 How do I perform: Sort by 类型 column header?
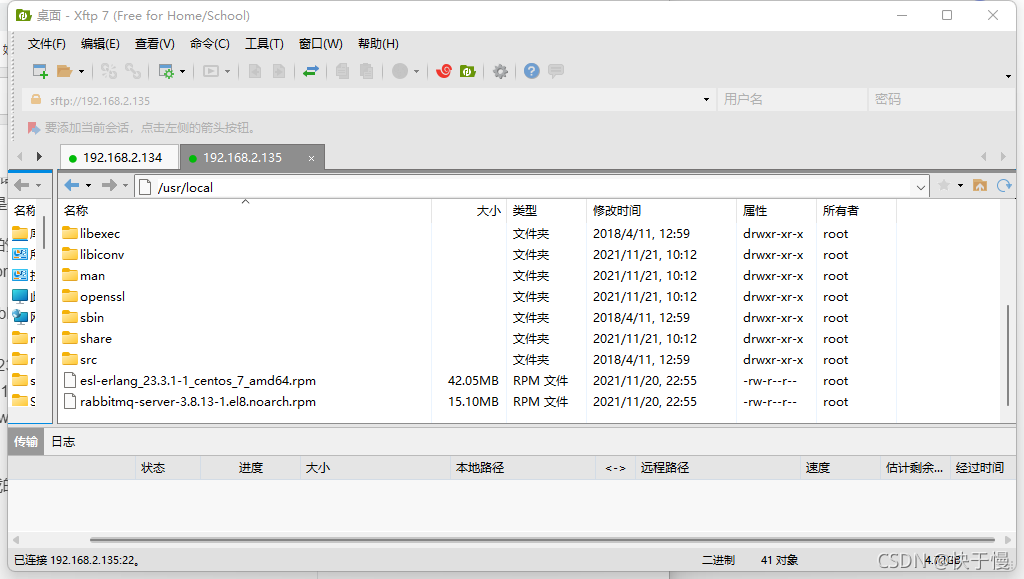tap(547, 210)
